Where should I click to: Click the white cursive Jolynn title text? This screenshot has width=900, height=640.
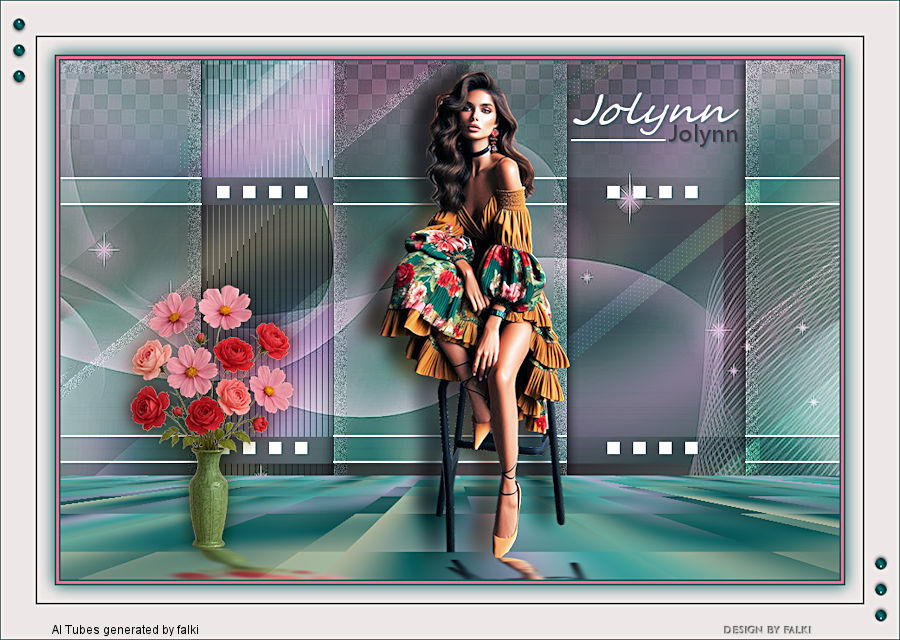point(654,111)
